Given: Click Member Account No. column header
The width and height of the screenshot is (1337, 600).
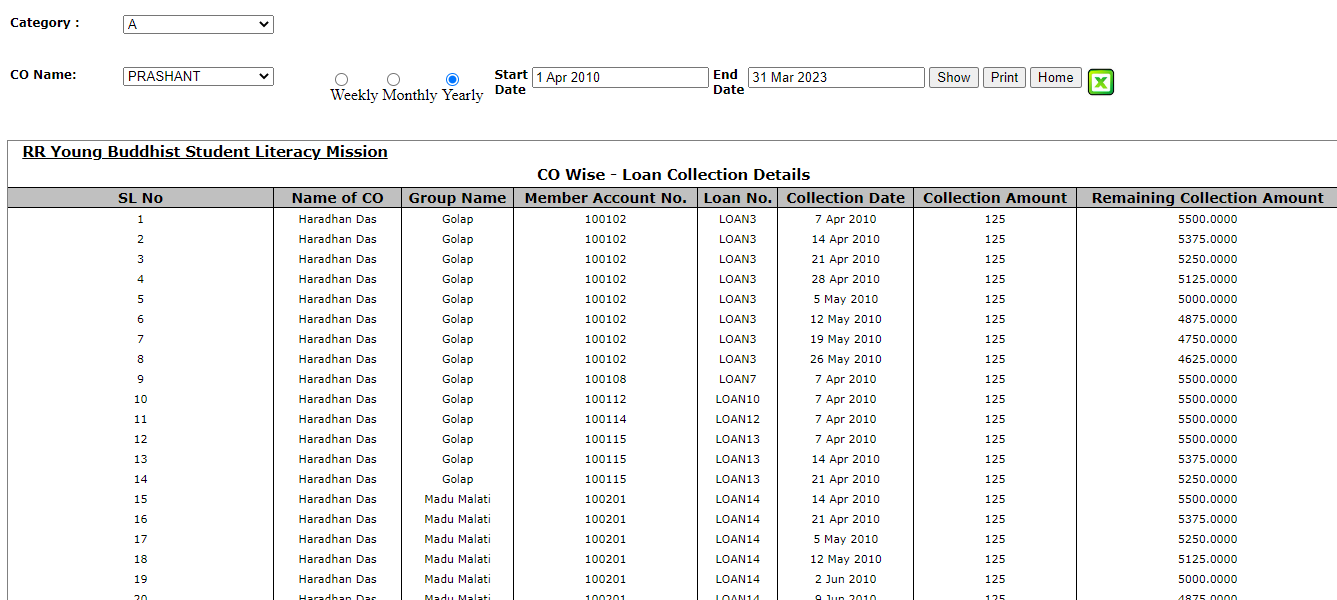Looking at the screenshot, I should tap(606, 198).
